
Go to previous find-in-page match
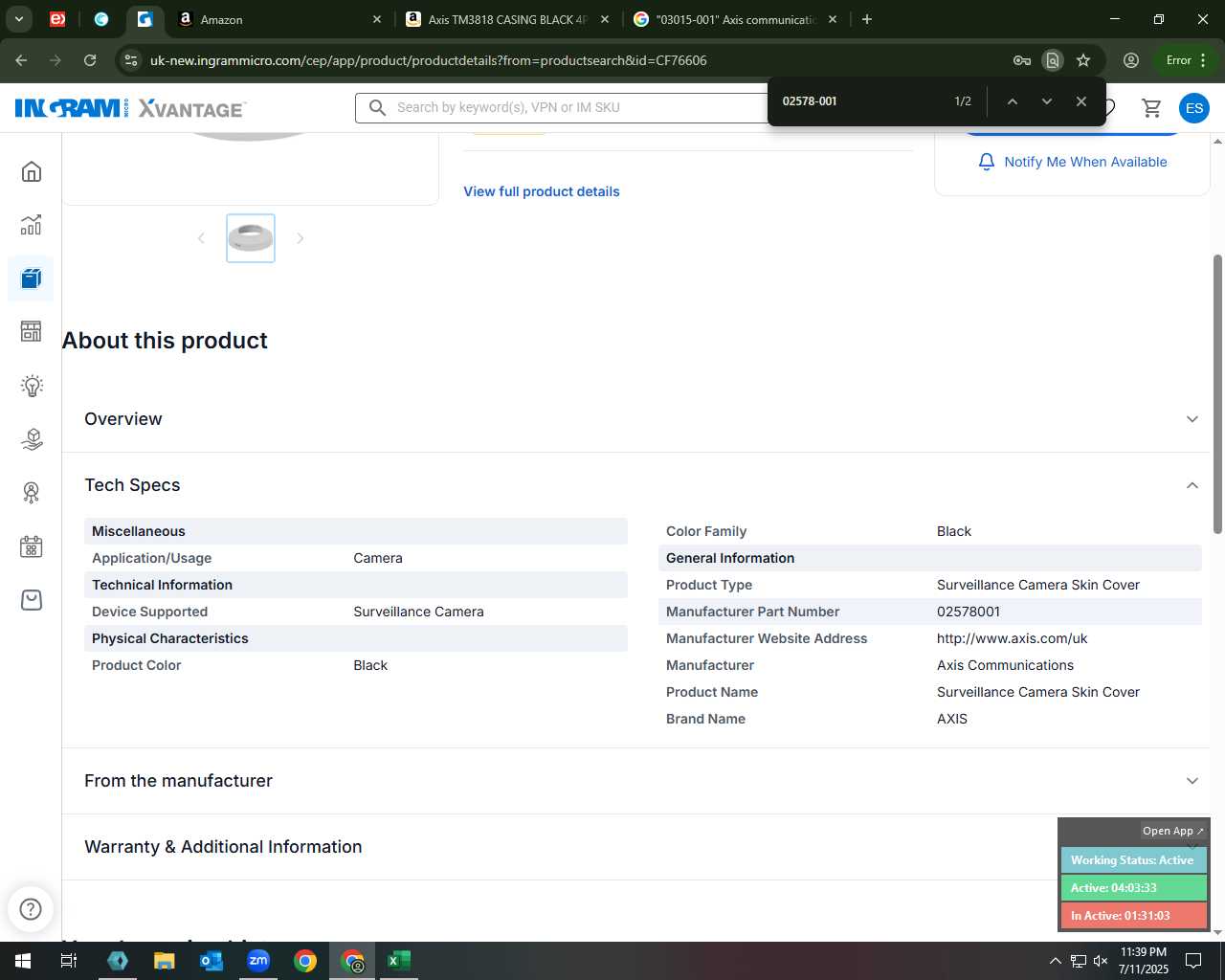pos(1012,101)
